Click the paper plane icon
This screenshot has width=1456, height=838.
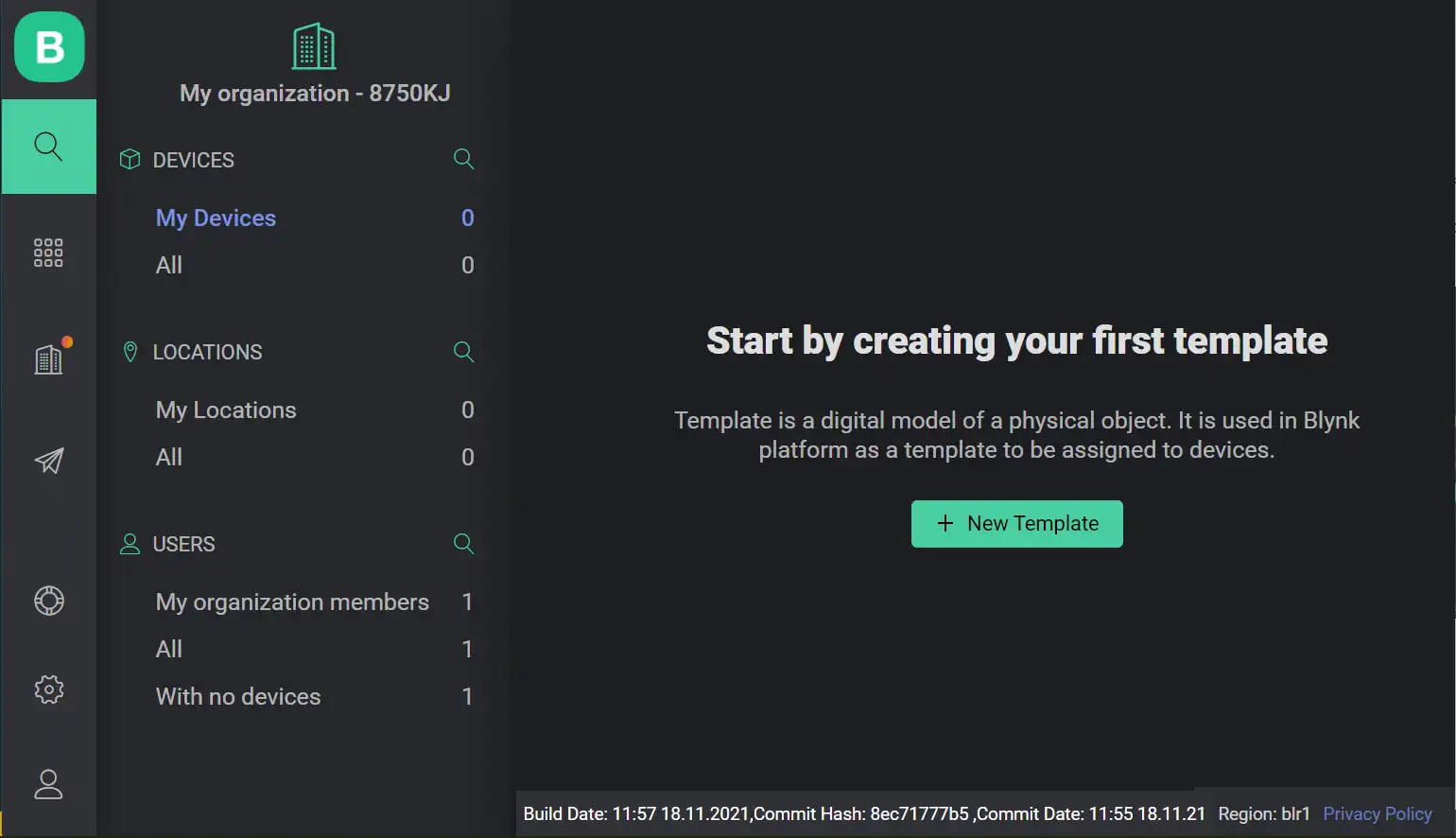(49, 461)
